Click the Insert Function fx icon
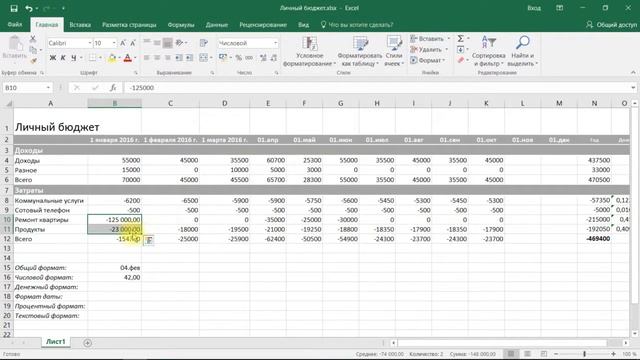 (x=113, y=87)
